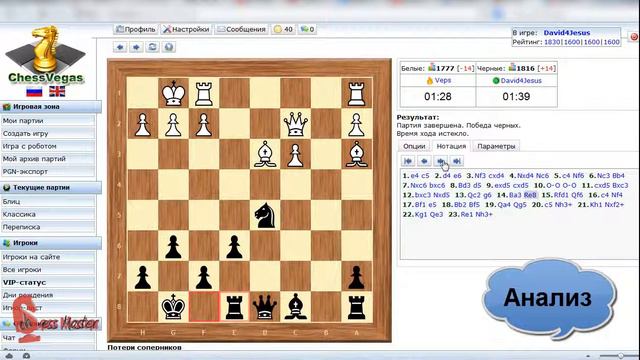
Task: Go to highlighted move Re8
Action: [x=530, y=195]
